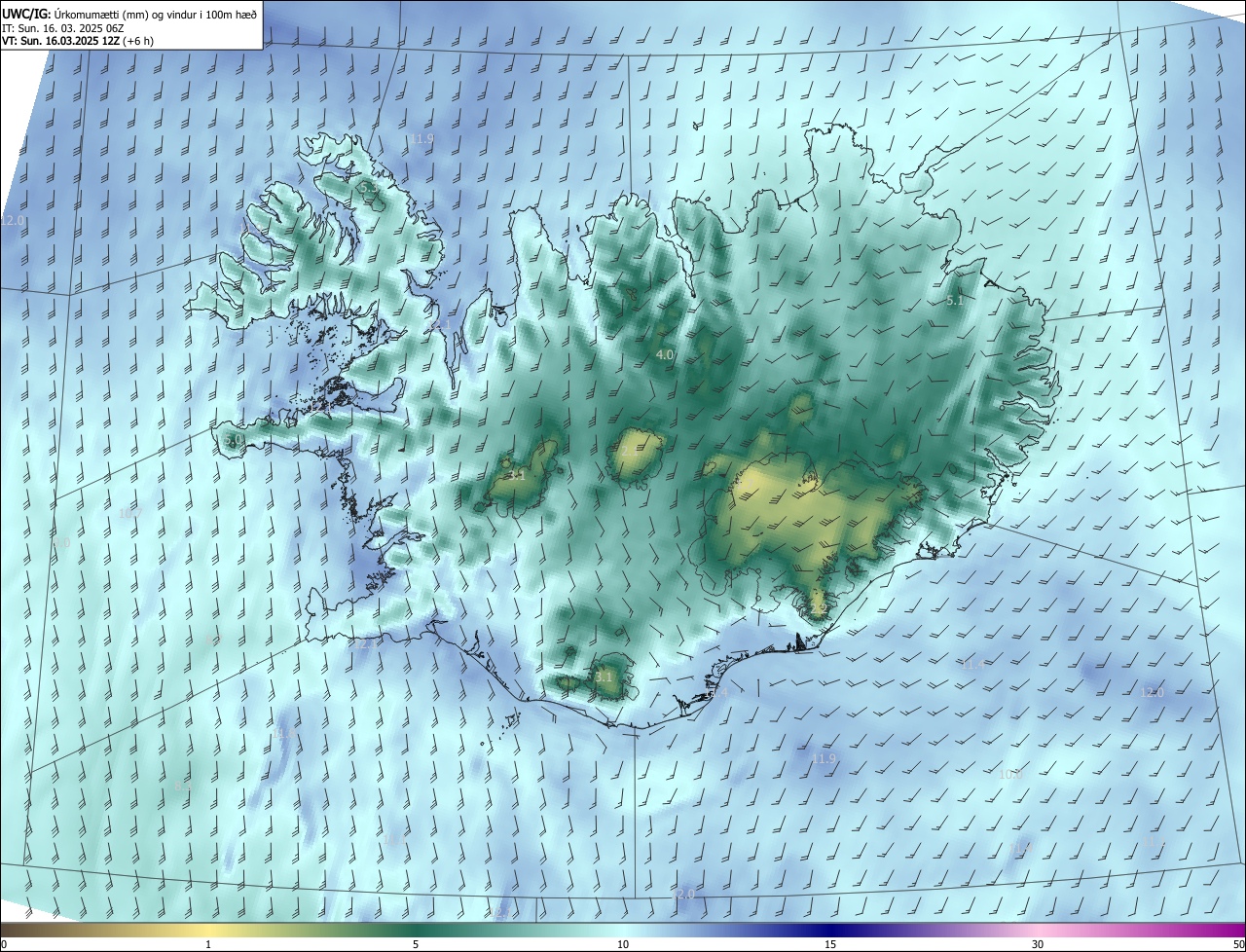This screenshot has width=1246, height=952.
Task: Click the '4.0' value label in north Iceland
Action: 665,355
